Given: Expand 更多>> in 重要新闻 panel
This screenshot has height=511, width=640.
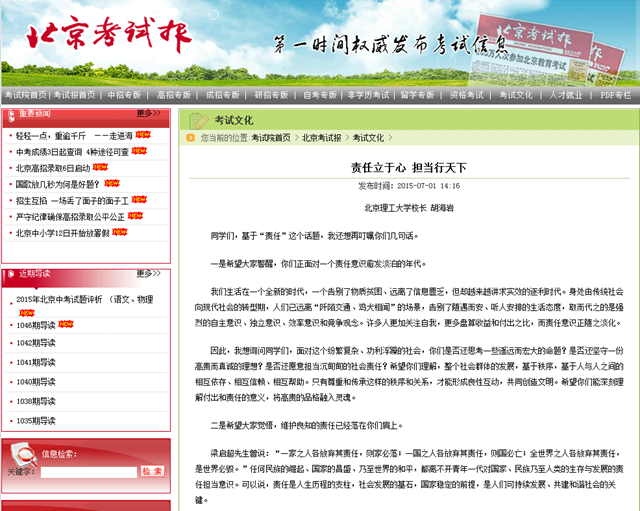Looking at the screenshot, I should (x=148, y=114).
